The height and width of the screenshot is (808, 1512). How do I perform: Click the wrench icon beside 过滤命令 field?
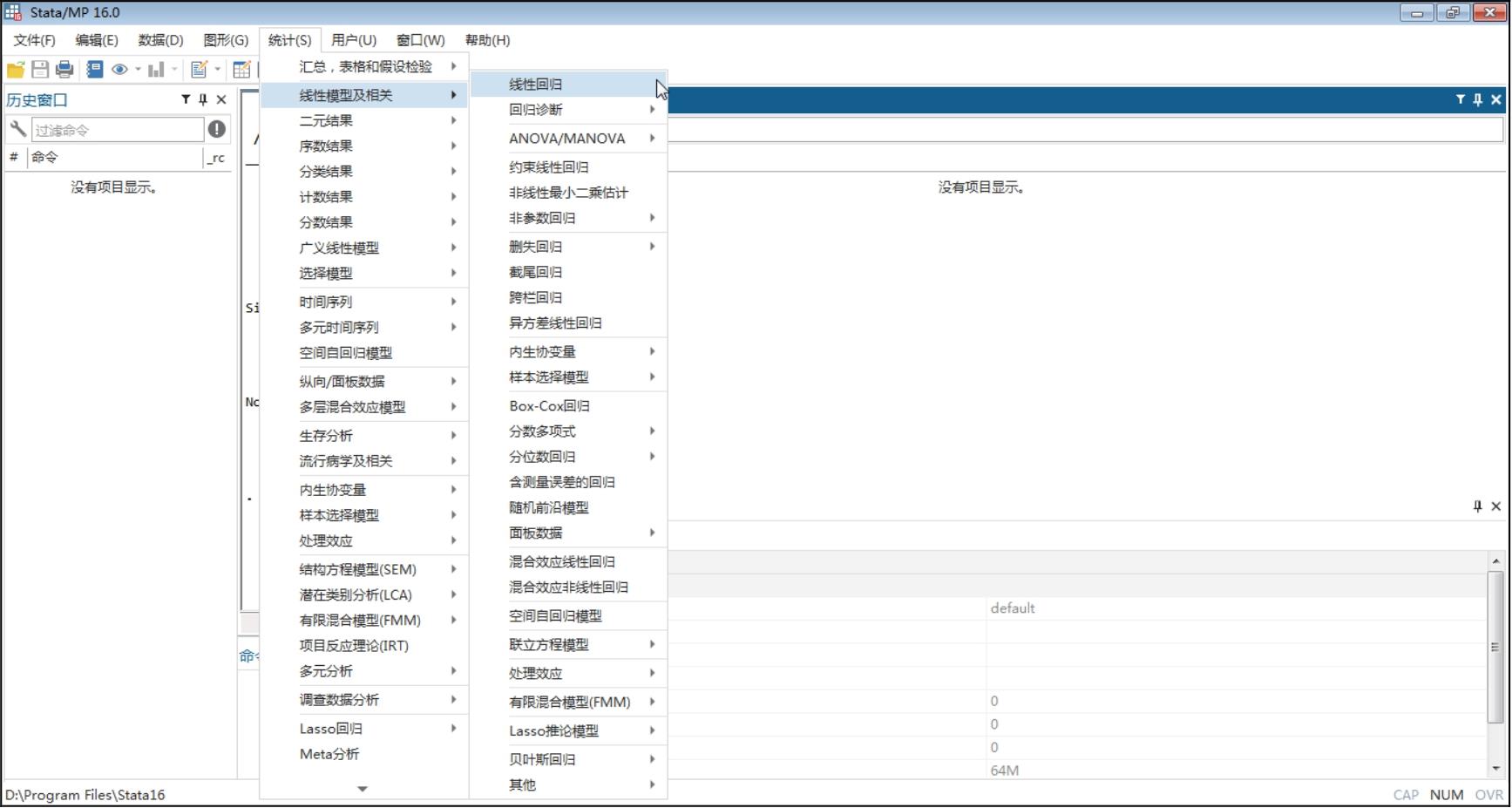(17, 129)
